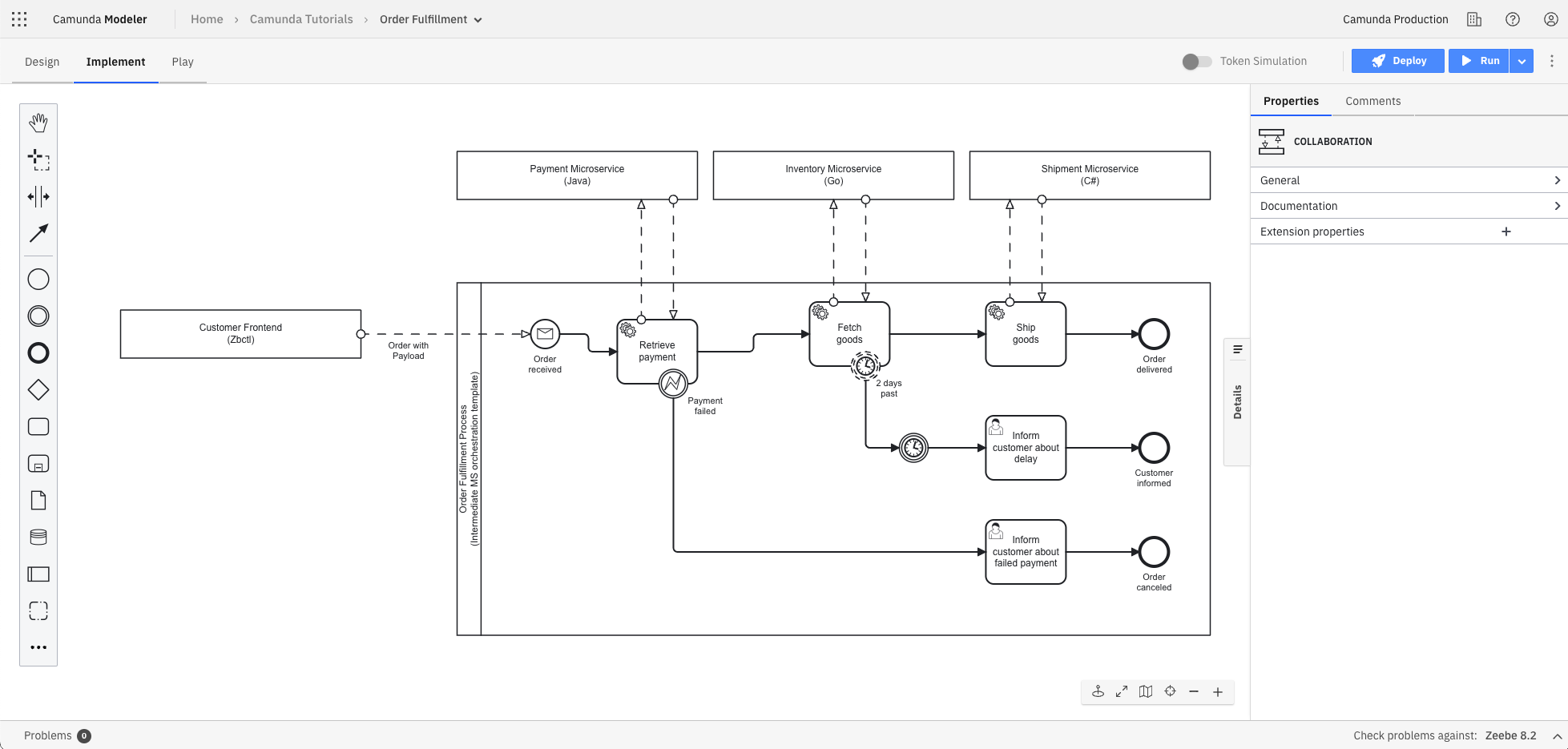Expand the Problems panel chevron
Screen dimensions: 1568x749
(1557, 735)
